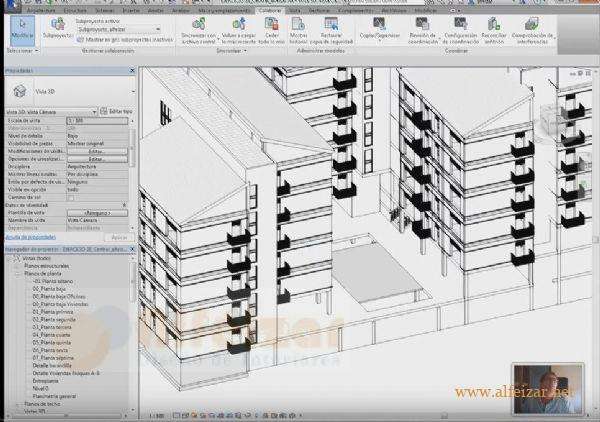Switch to the Arquitectura ribbon tab
Image resolution: width=600 pixels, height=422 pixels.
click(41, 10)
